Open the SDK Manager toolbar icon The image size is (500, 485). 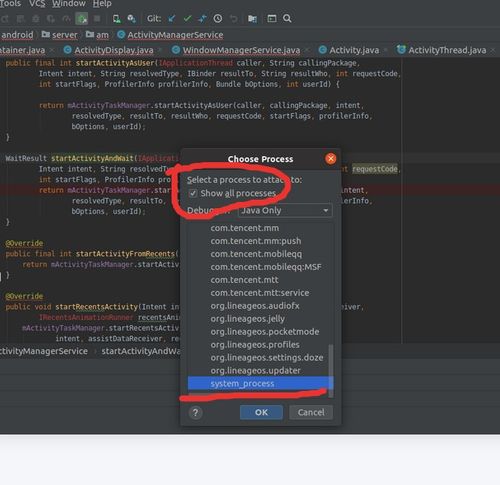click(132, 19)
